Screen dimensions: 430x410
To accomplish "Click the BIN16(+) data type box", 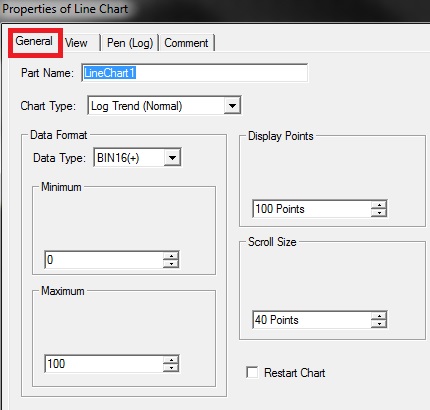I will tap(137, 158).
